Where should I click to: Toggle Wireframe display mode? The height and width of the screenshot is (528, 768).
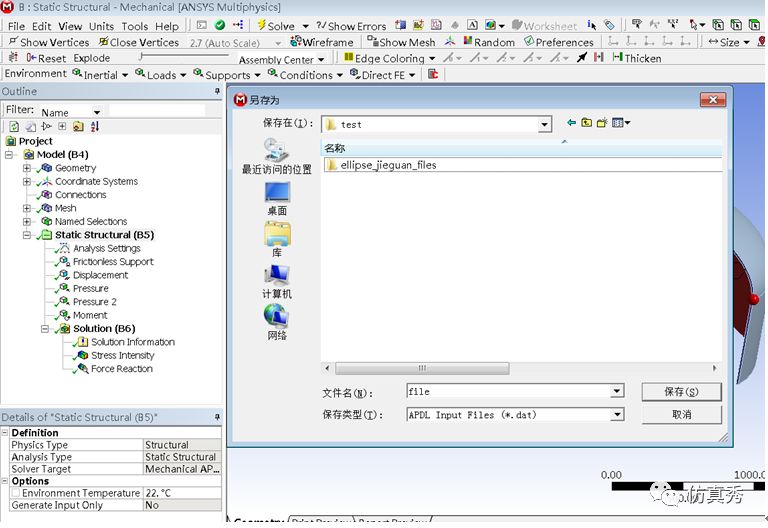(321, 42)
